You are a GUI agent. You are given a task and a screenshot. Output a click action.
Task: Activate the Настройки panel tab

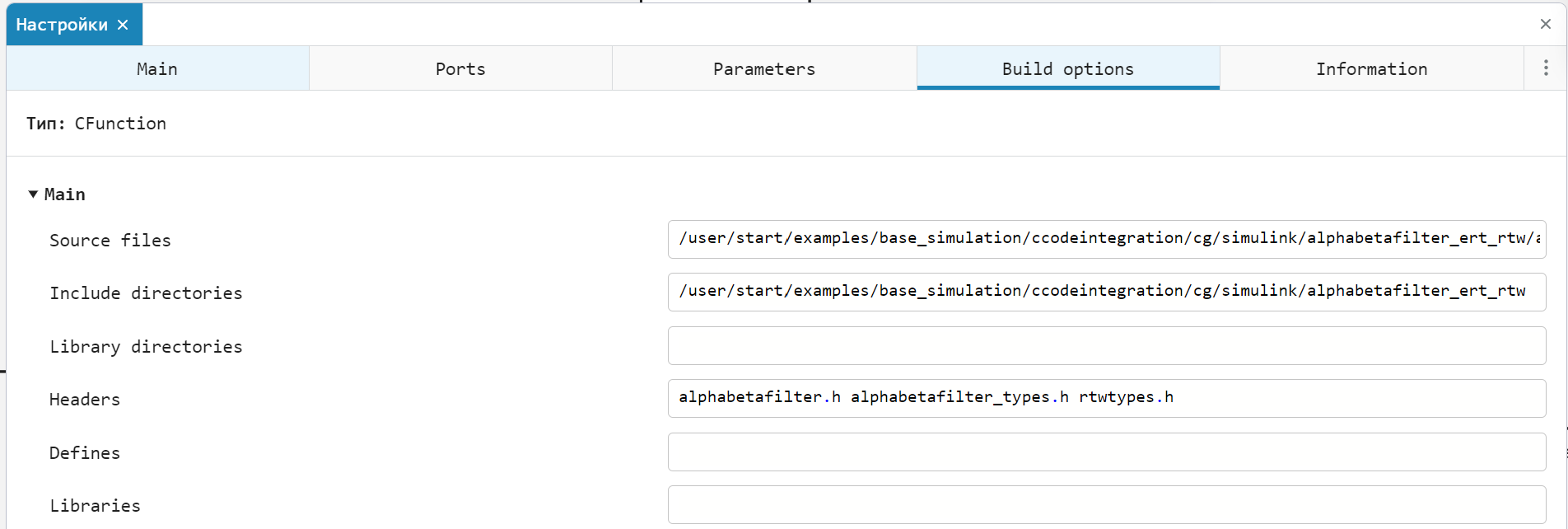pyautogui.click(x=62, y=25)
